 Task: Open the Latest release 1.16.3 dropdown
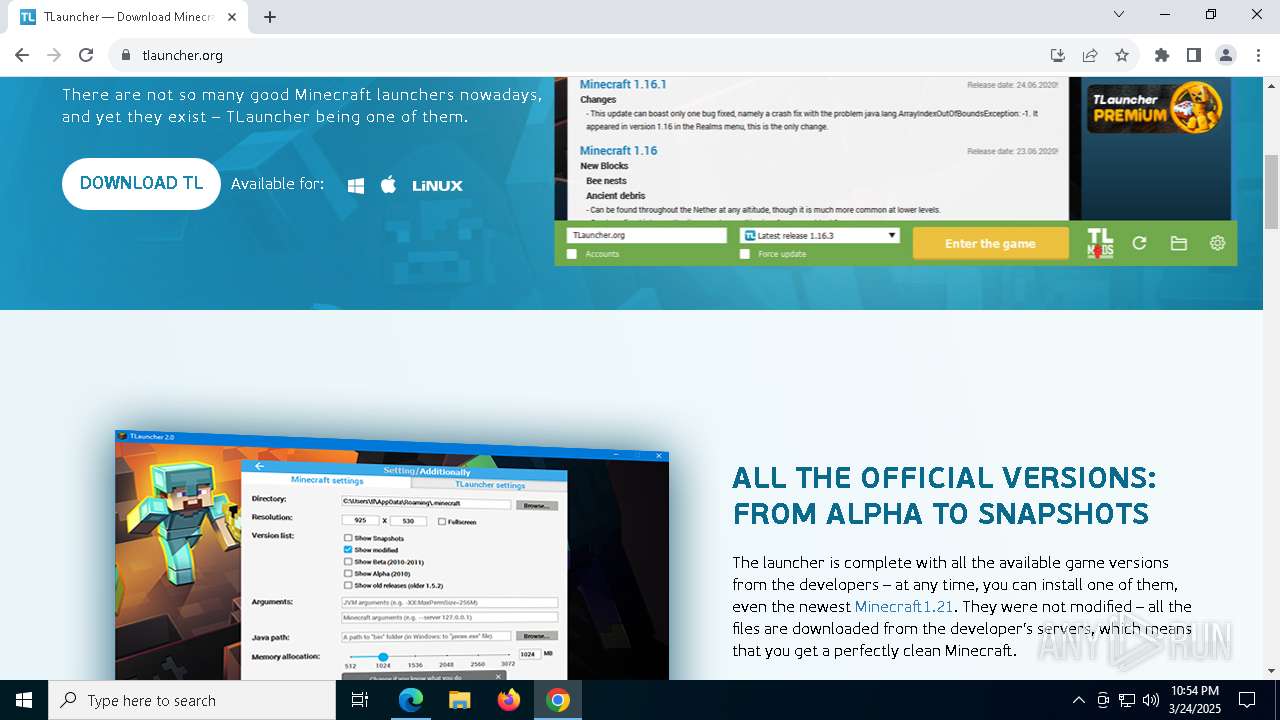pos(820,235)
